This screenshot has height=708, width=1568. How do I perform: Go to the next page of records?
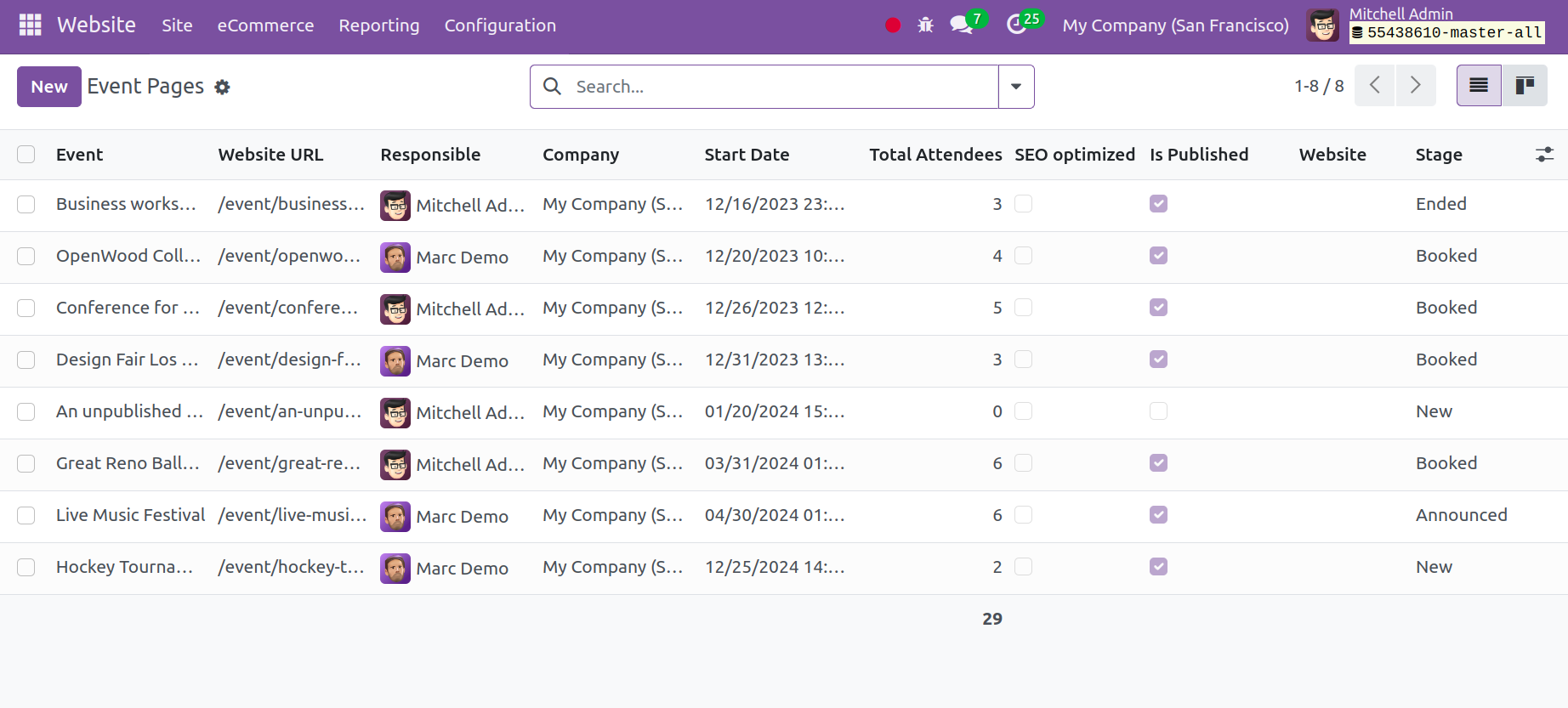pyautogui.click(x=1415, y=85)
